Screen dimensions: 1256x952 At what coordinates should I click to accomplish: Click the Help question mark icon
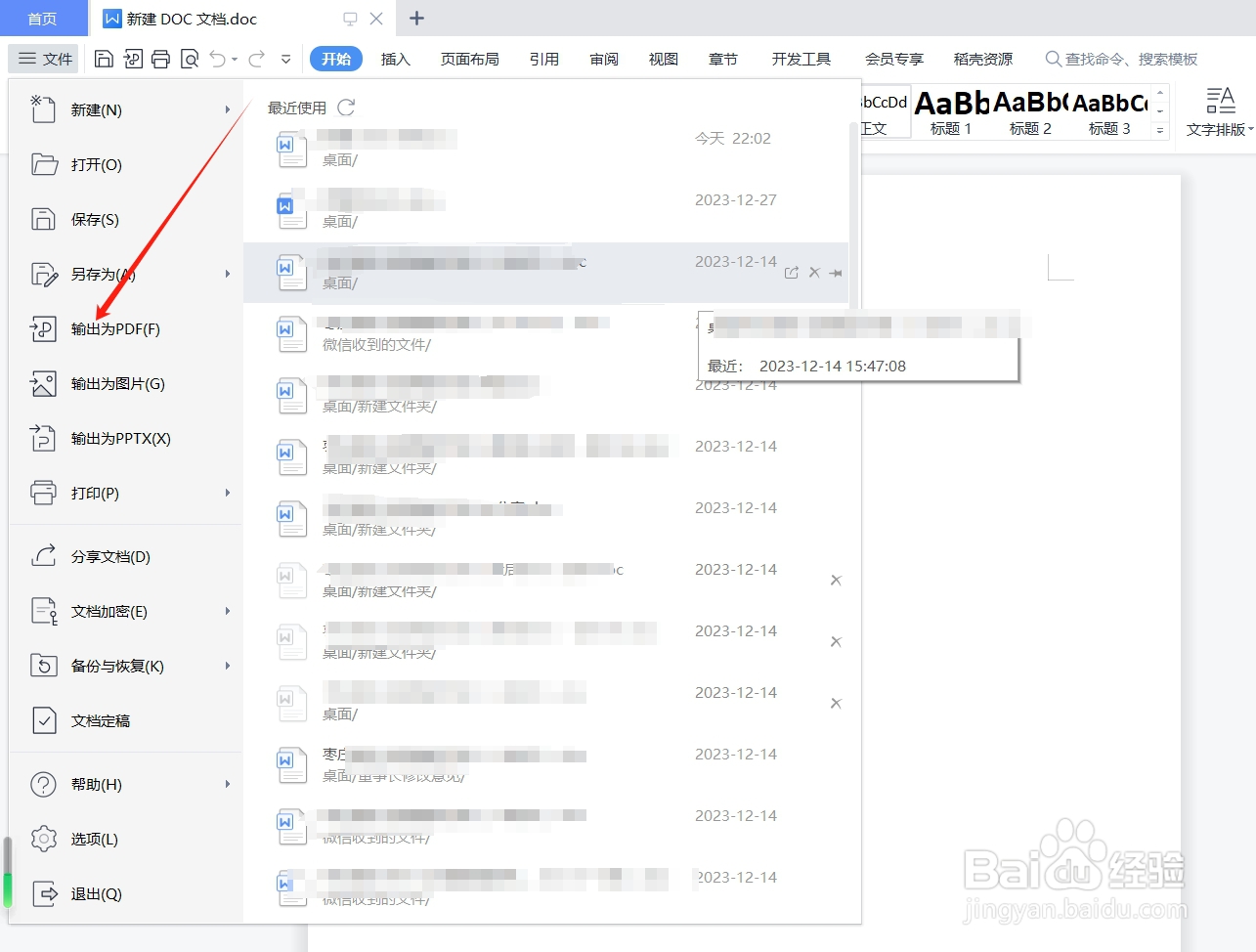pyautogui.click(x=43, y=784)
